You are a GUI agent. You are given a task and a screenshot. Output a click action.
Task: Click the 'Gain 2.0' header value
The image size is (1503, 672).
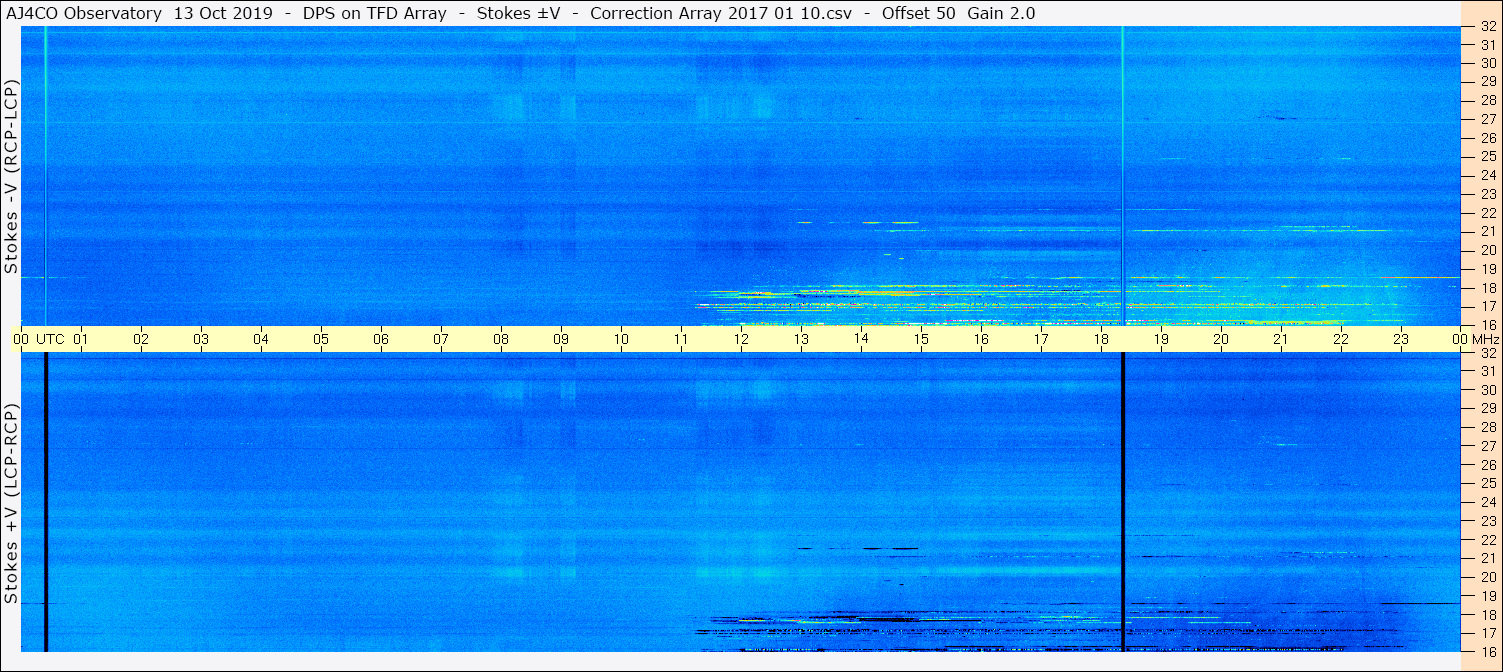pyautogui.click(x=1001, y=13)
